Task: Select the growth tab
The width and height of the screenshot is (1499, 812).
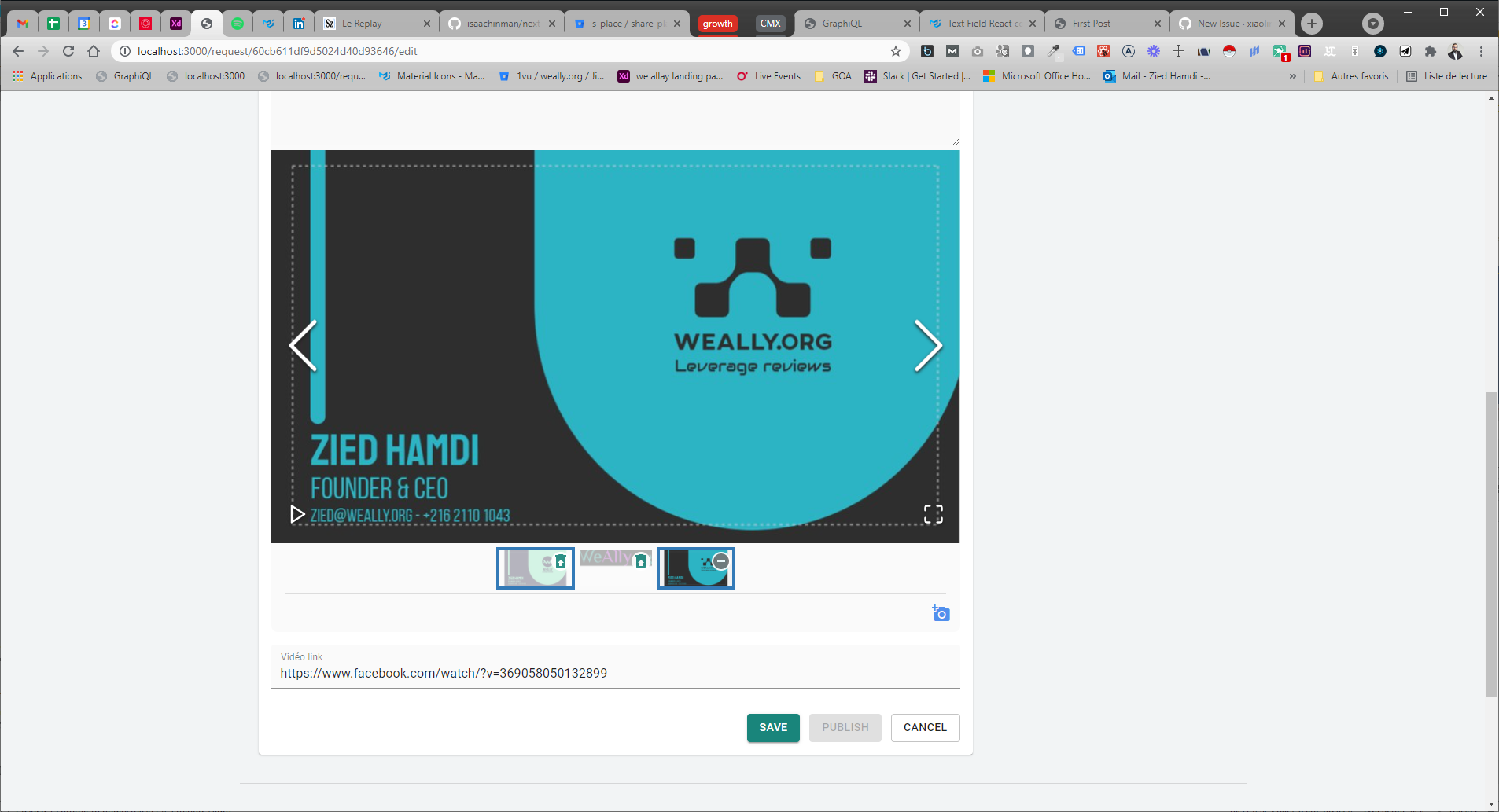Action: pyautogui.click(x=716, y=24)
